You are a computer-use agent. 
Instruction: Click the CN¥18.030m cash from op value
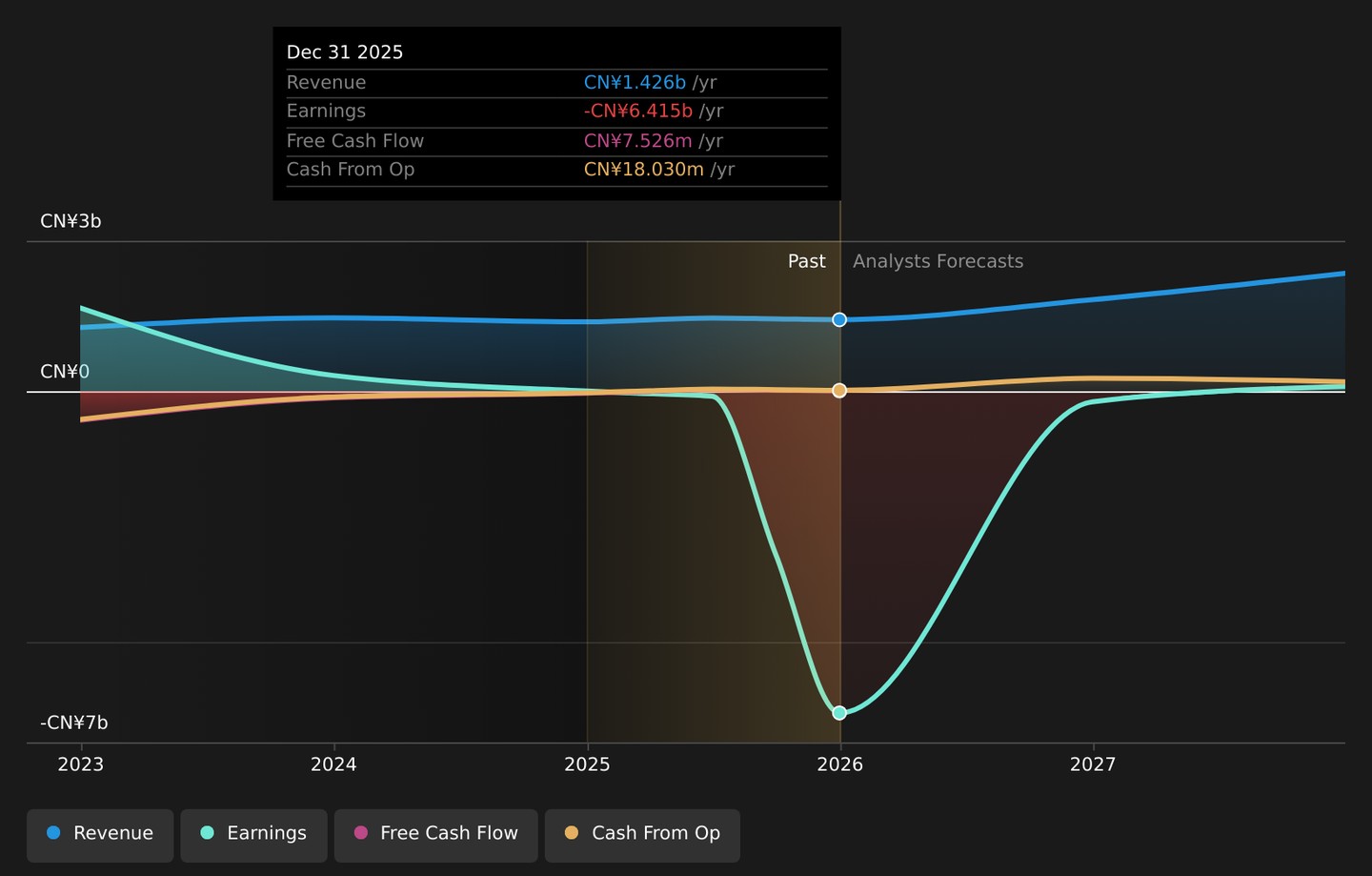644,170
